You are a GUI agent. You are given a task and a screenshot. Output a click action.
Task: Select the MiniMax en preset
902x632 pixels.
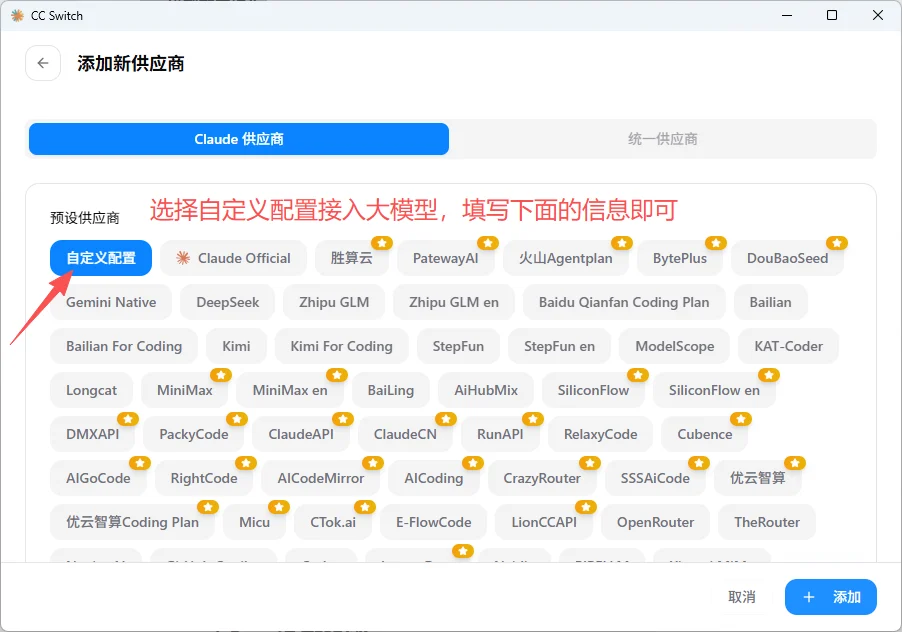[x=290, y=390]
